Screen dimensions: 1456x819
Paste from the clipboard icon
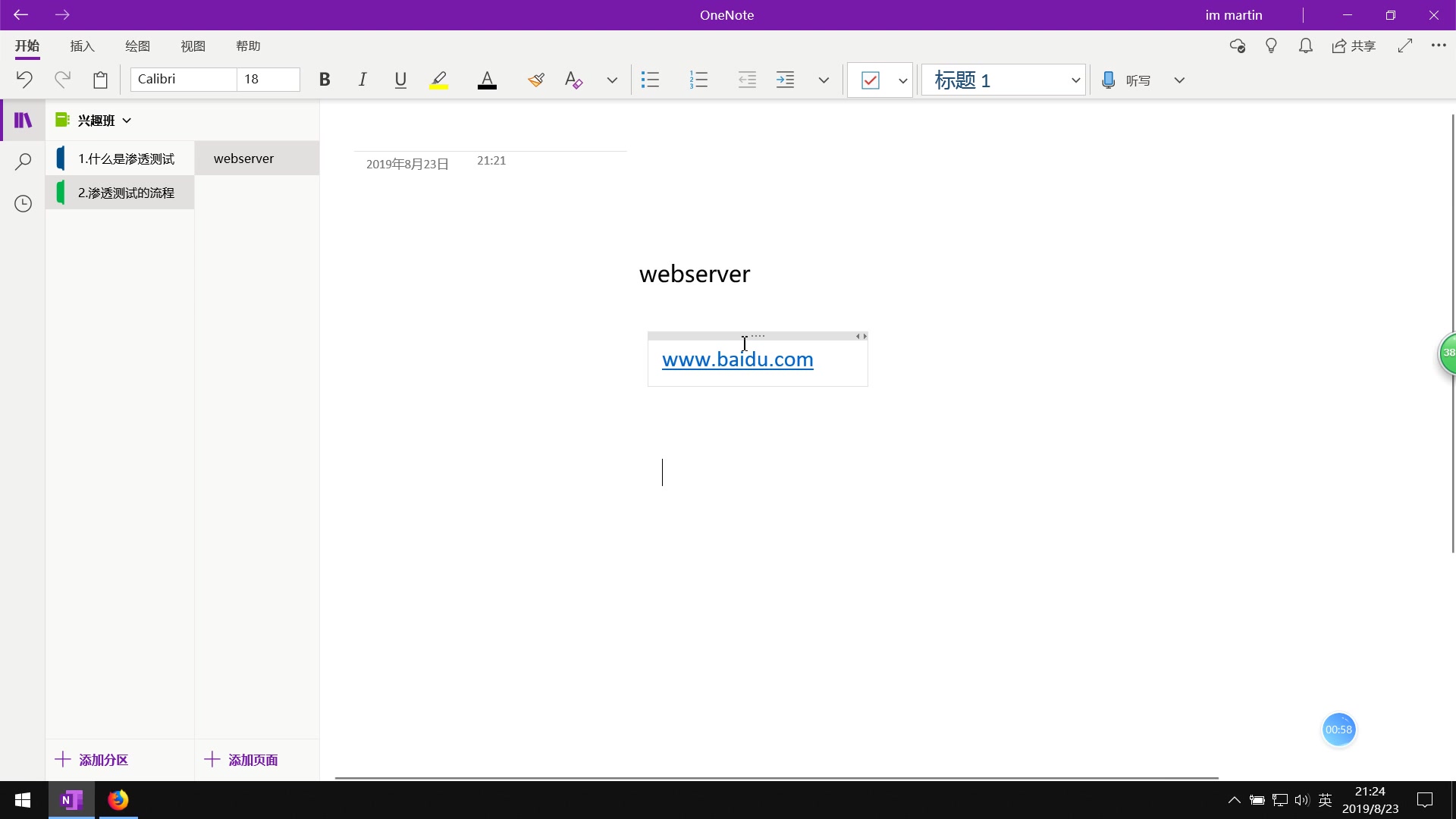[100, 80]
